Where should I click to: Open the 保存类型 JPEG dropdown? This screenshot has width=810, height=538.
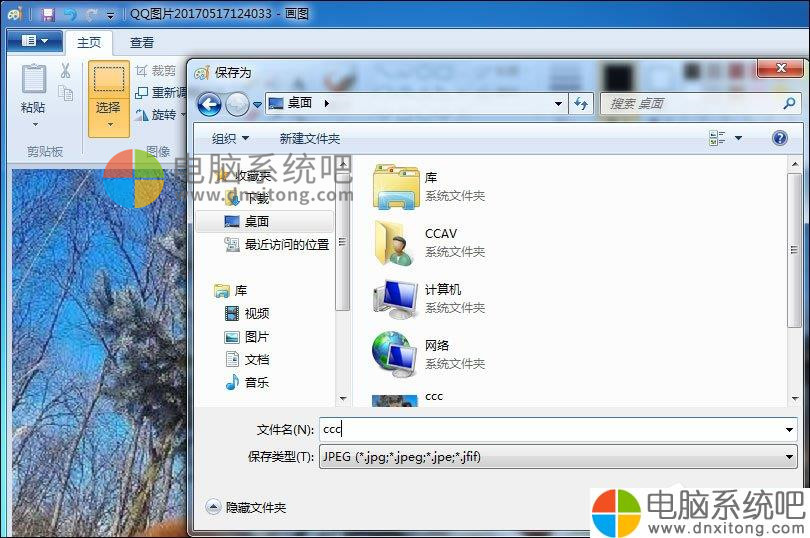tap(558, 457)
